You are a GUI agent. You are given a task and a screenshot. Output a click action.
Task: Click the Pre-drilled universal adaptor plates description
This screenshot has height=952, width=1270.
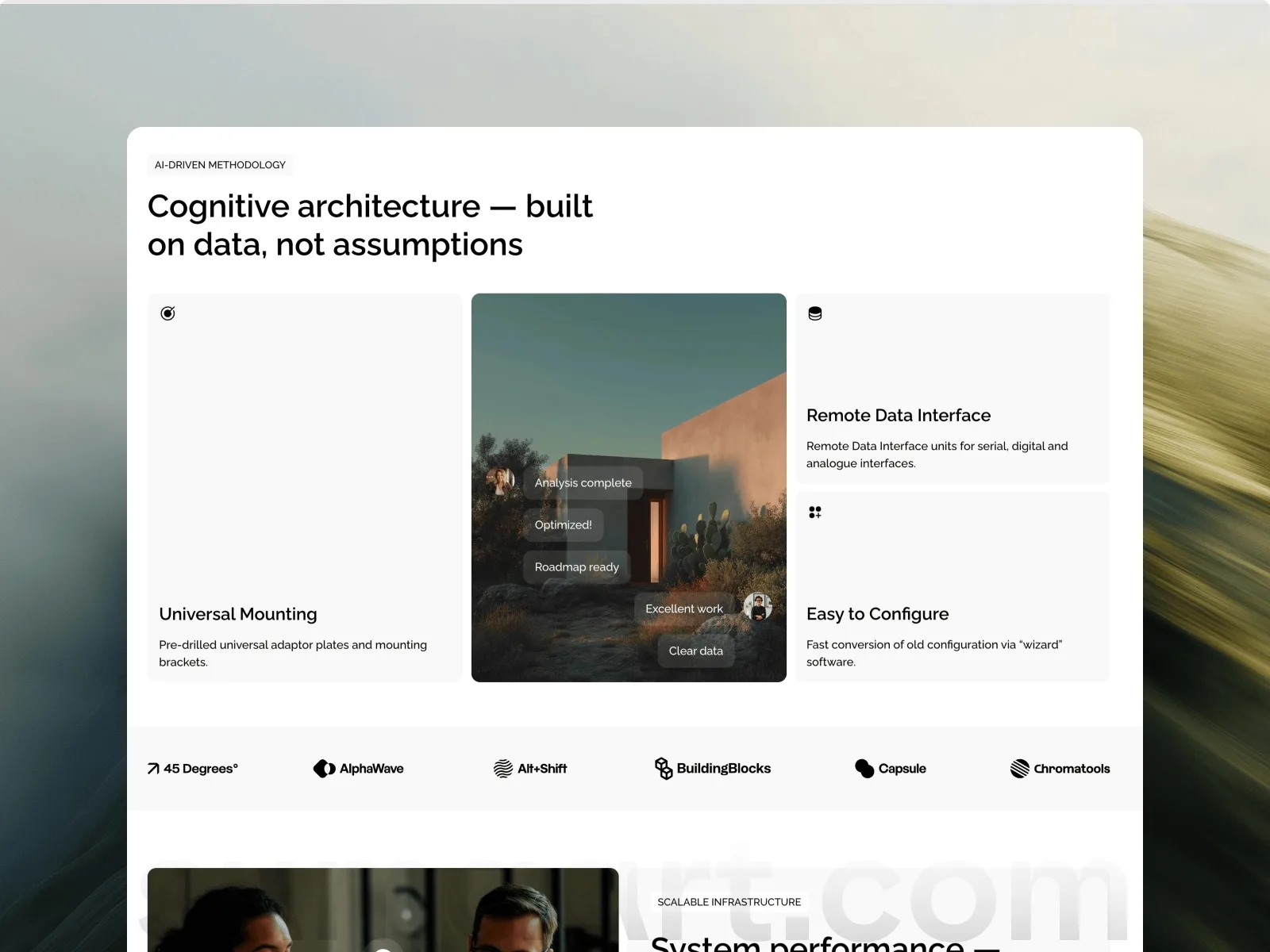[293, 654]
